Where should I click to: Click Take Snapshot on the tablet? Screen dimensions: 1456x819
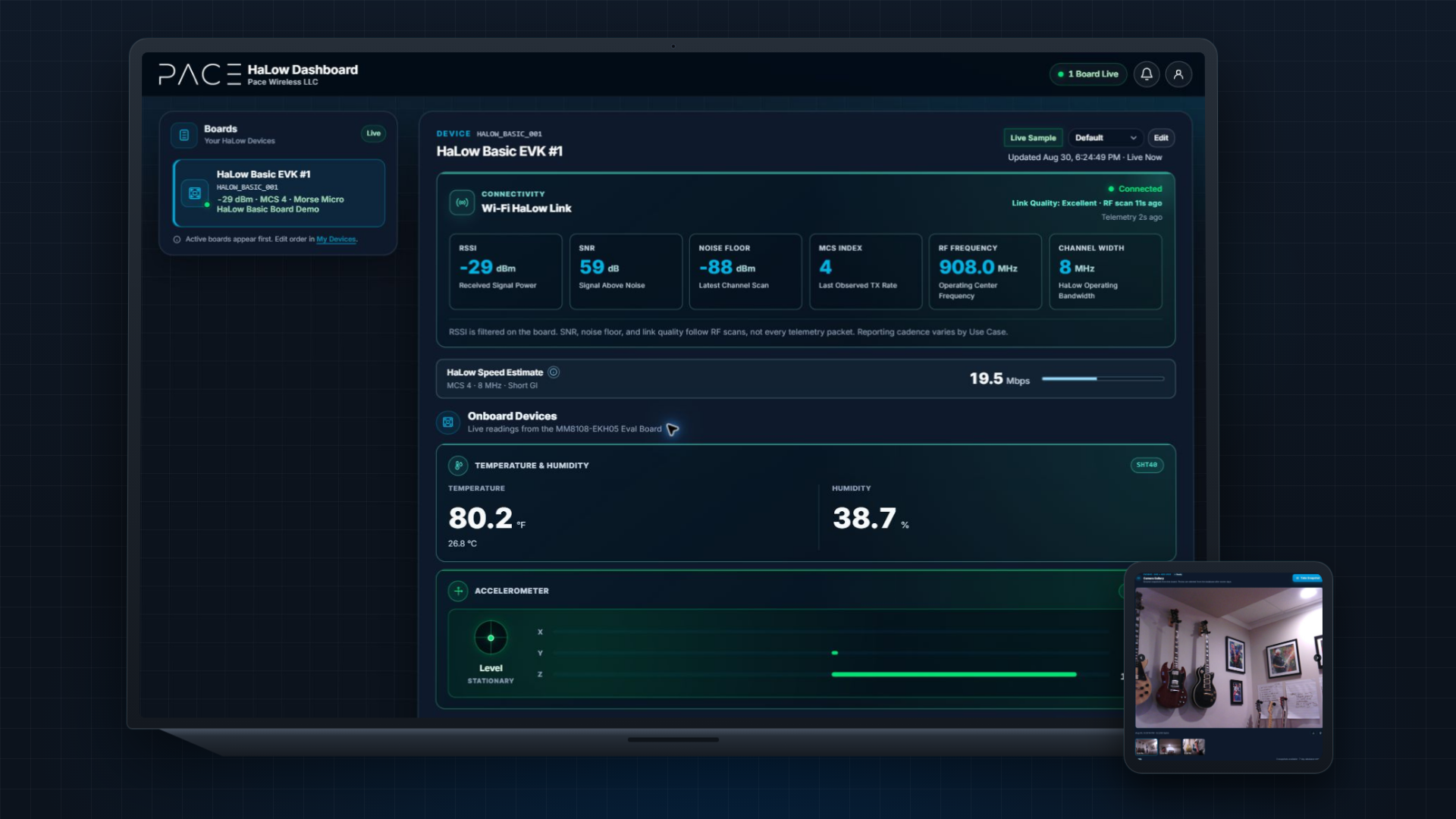[1307, 578]
